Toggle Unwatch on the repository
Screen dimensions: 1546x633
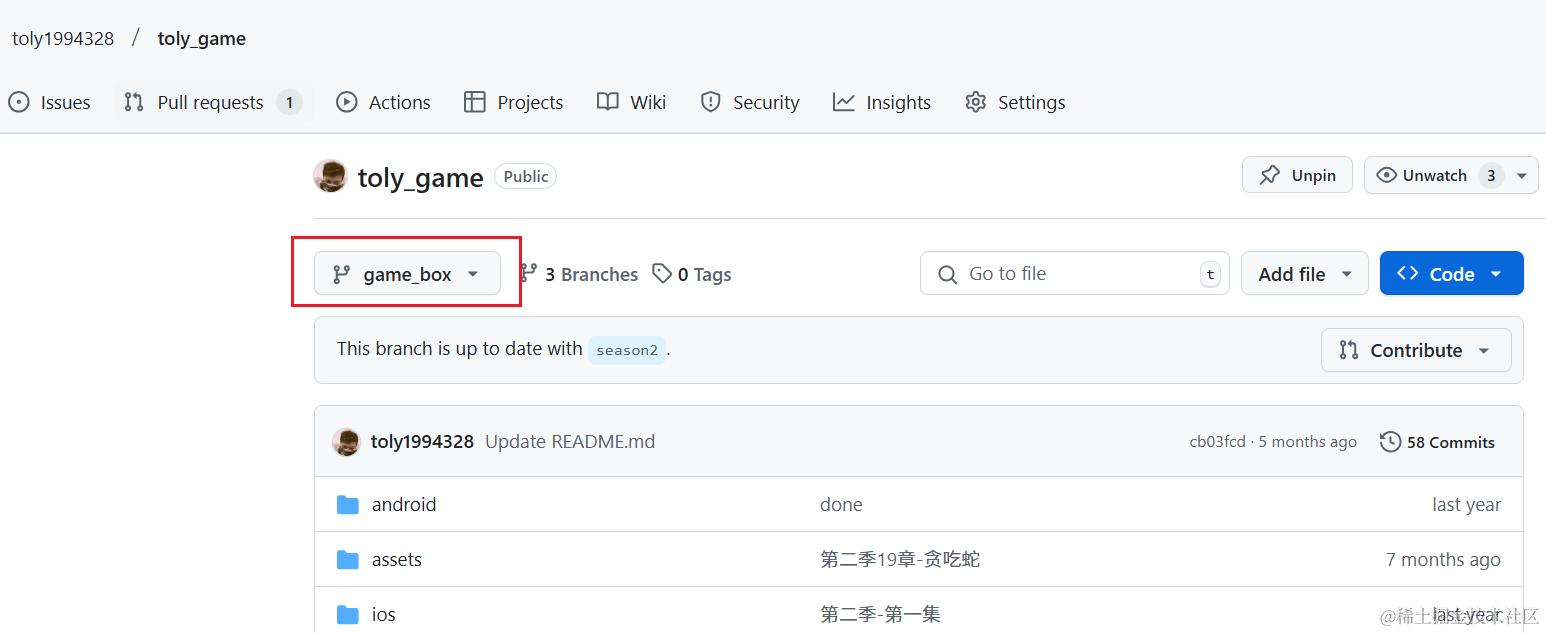point(1435,175)
